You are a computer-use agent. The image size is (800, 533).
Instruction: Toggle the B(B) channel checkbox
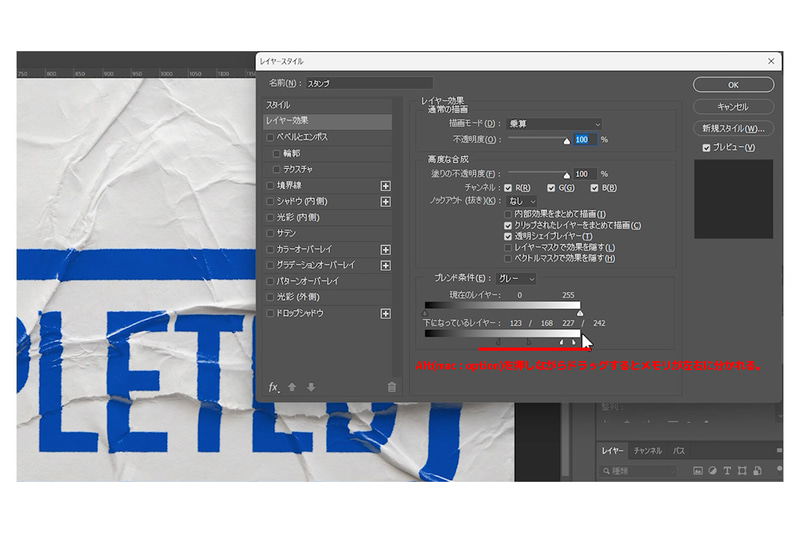594,188
